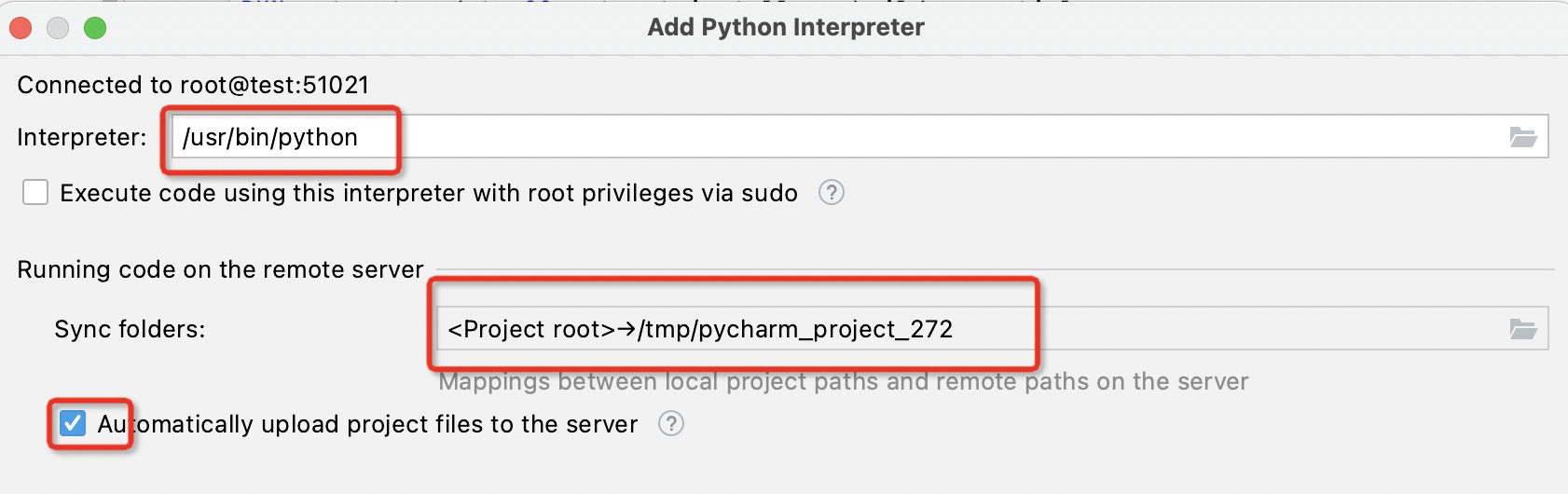Click the Mappings between local project paths hint

click(843, 381)
